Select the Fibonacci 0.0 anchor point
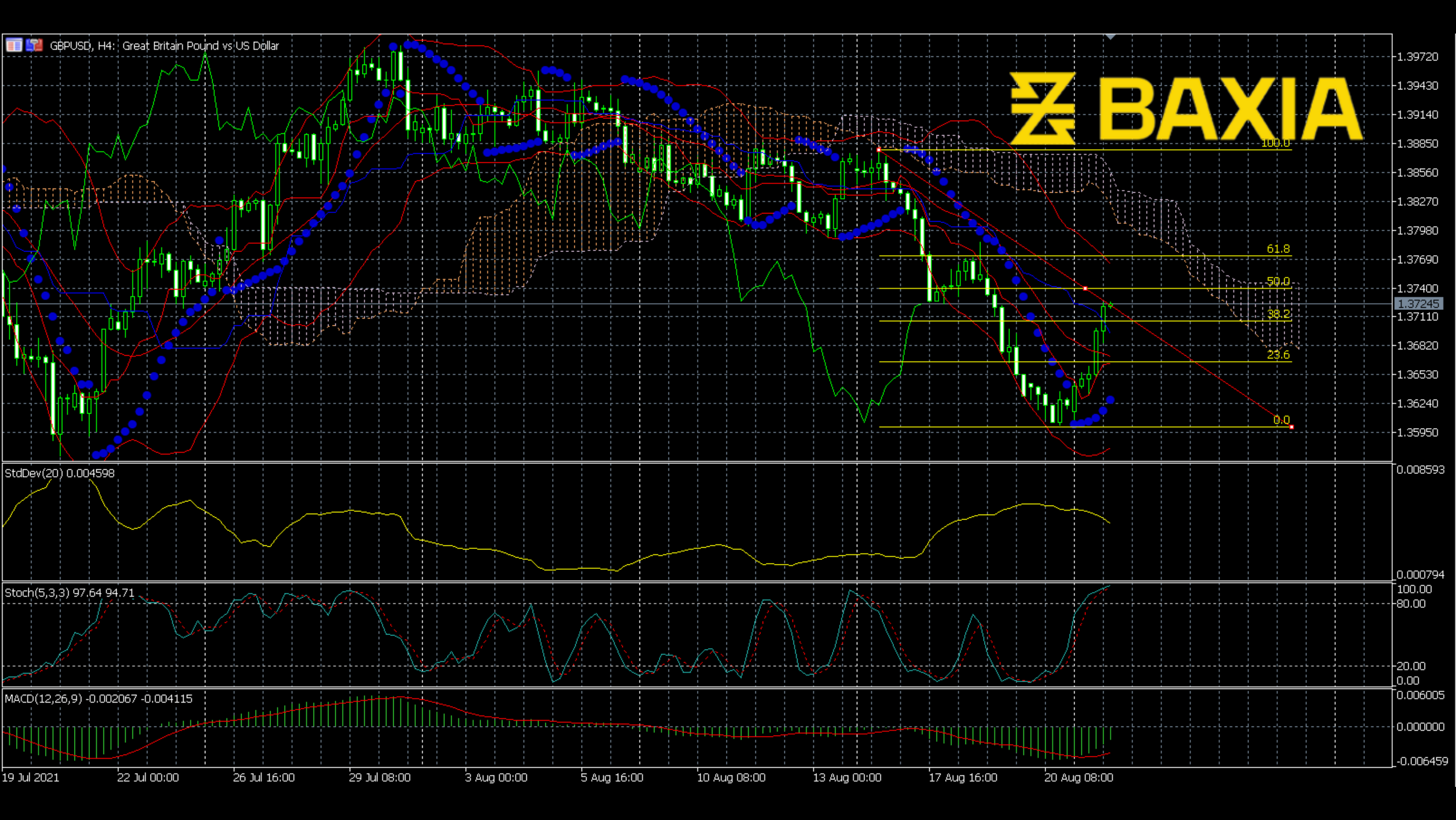Viewport: 1456px width, 820px height. [1291, 427]
